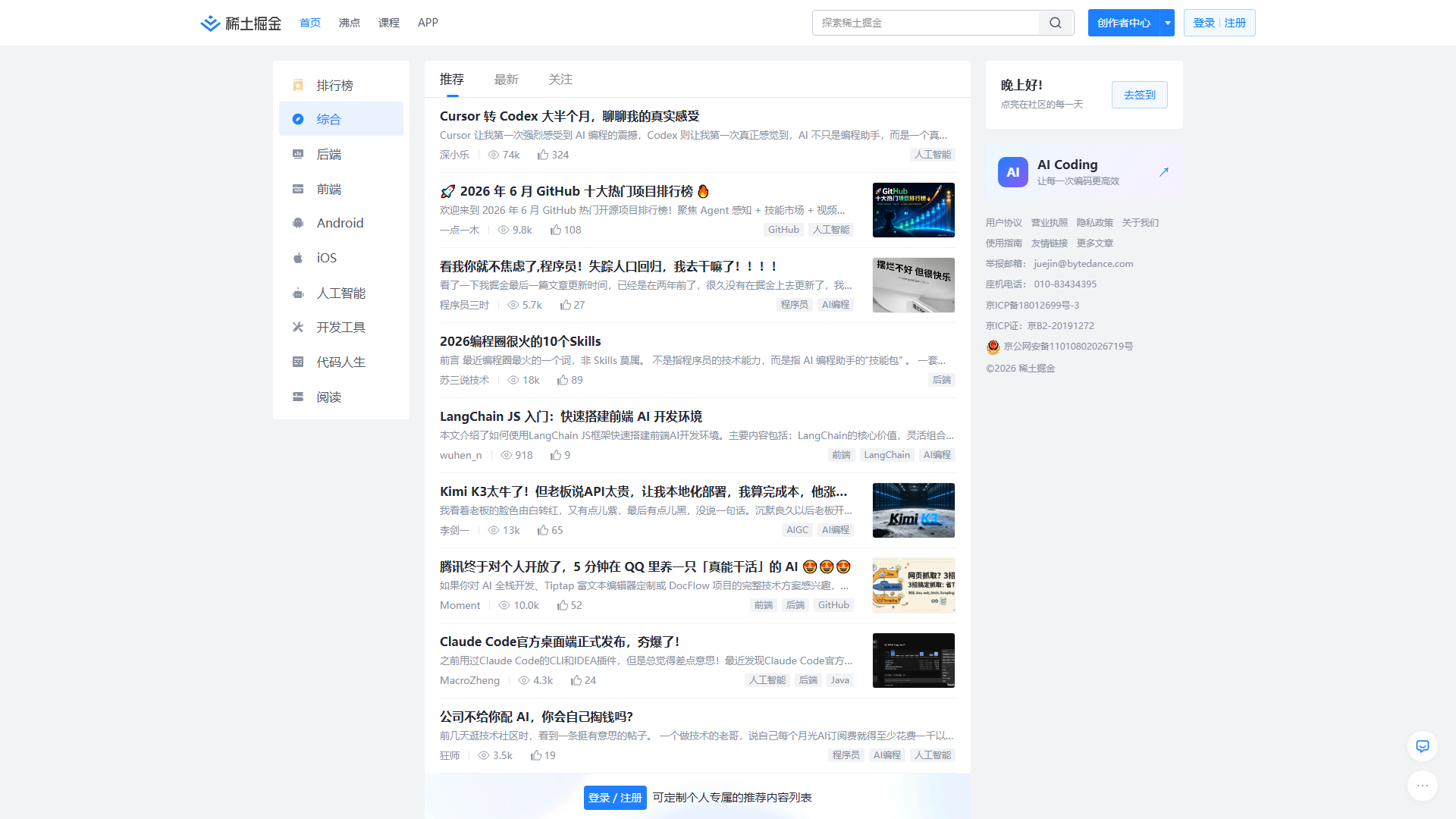Click the 代码人生 category icon
Screen dimensions: 1456x819
[298, 362]
